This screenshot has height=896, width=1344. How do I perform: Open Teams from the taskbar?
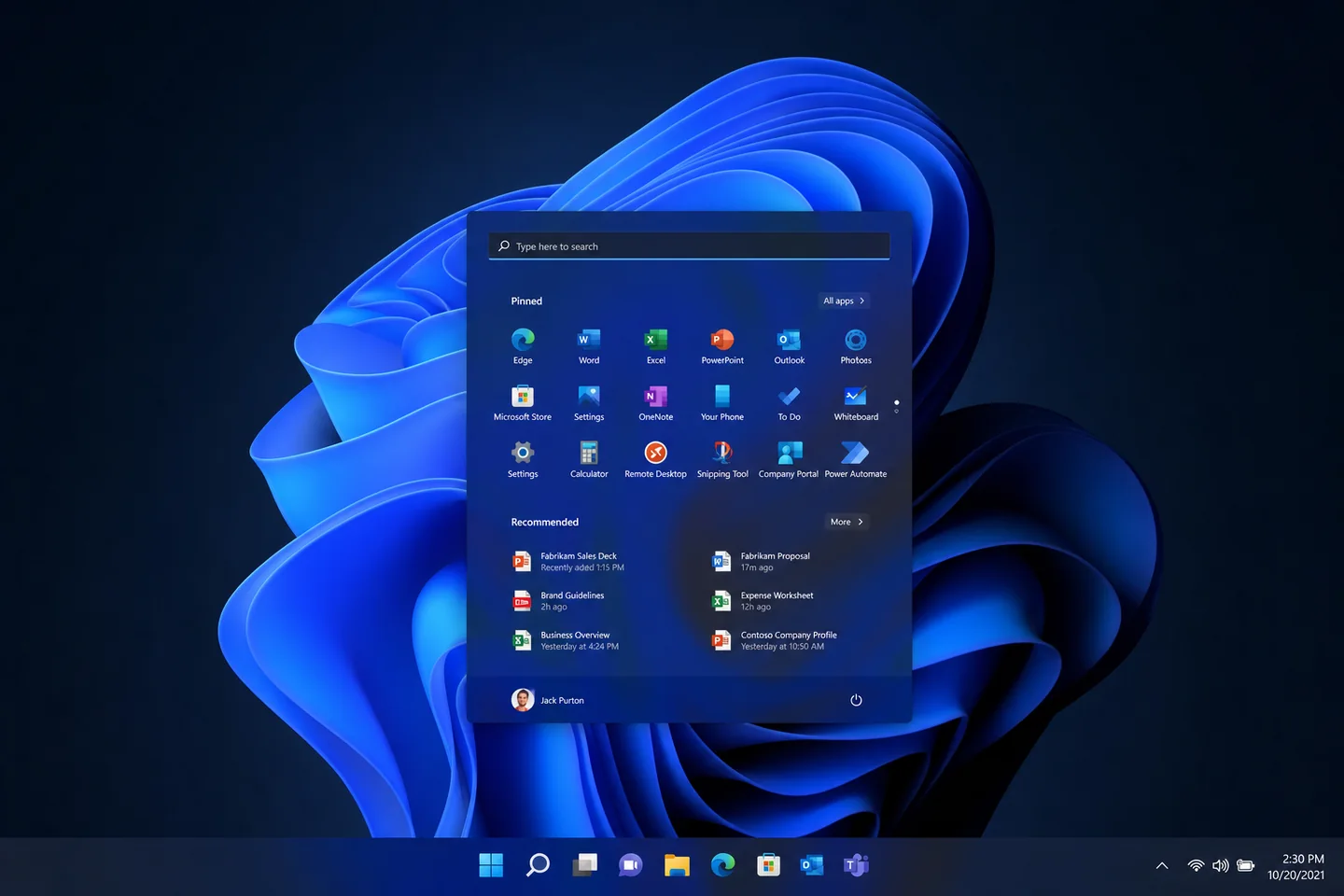point(856,865)
